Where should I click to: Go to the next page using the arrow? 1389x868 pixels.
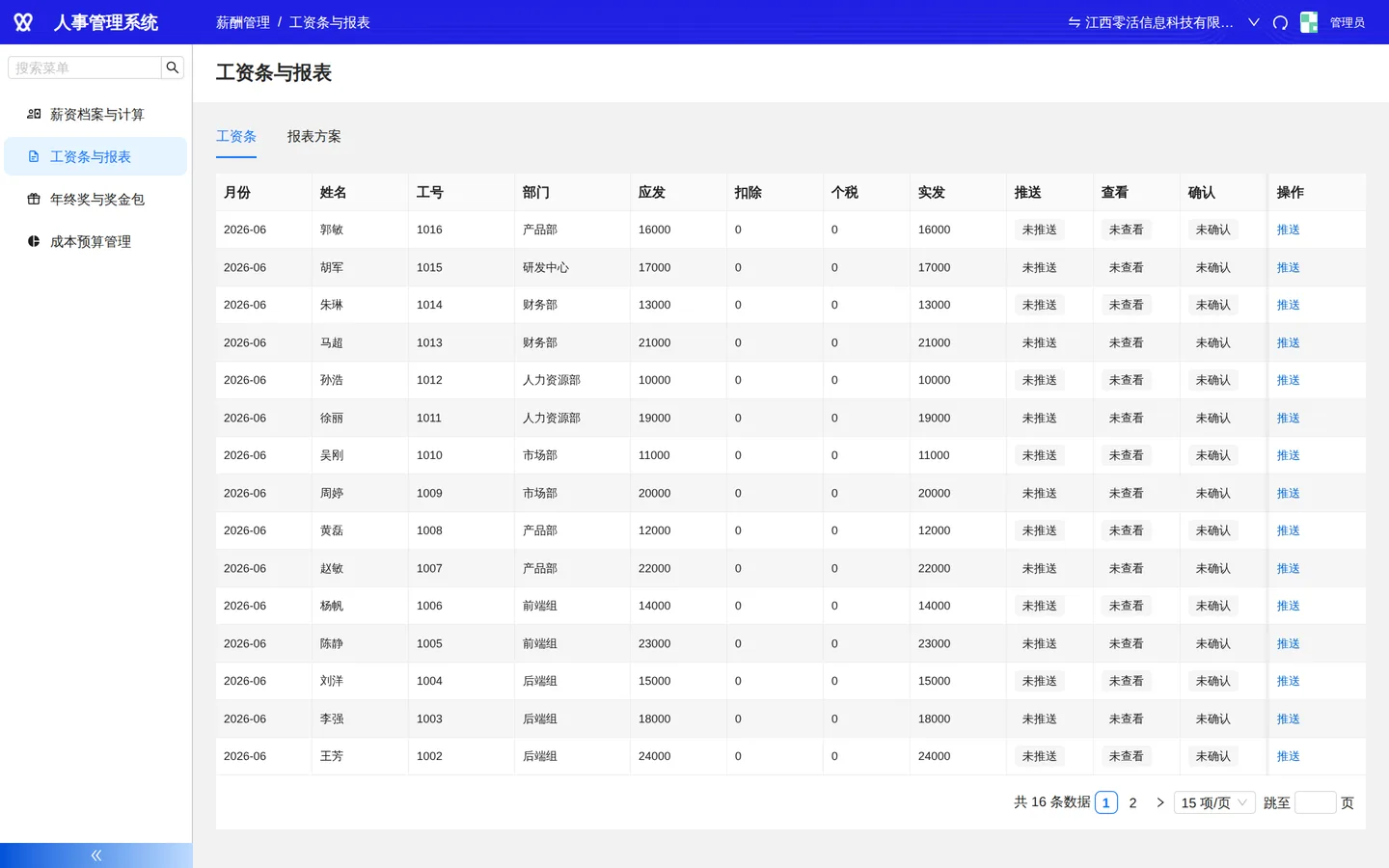(x=1160, y=802)
